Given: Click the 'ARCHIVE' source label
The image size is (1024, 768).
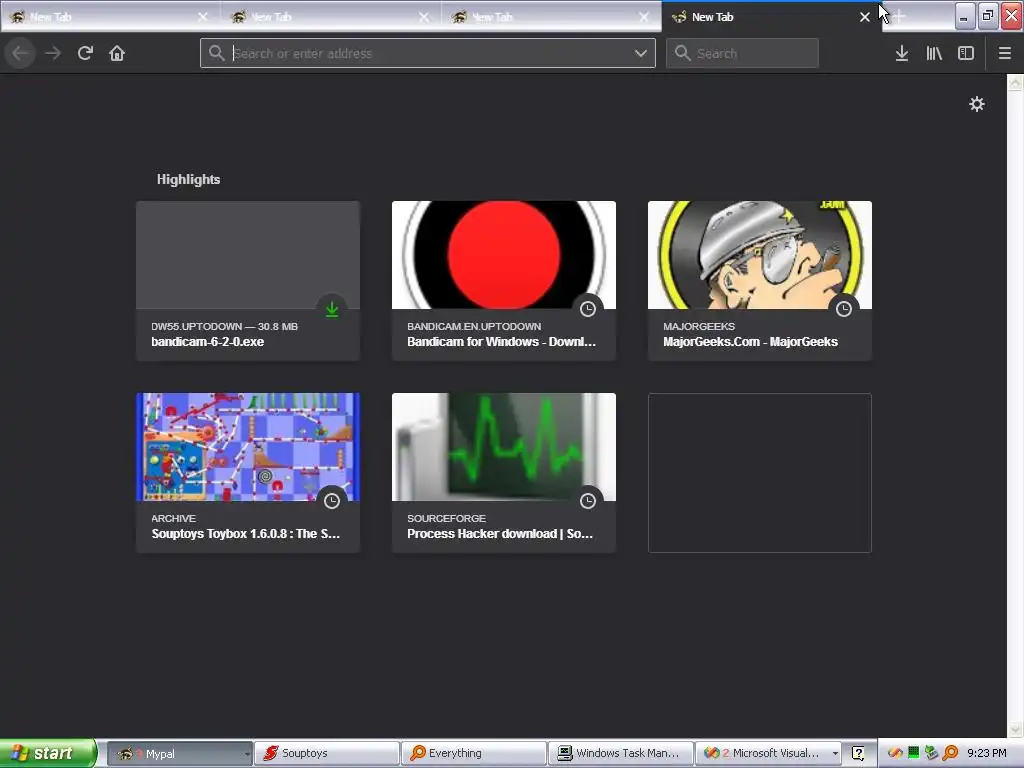Looking at the screenshot, I should click(173, 518).
